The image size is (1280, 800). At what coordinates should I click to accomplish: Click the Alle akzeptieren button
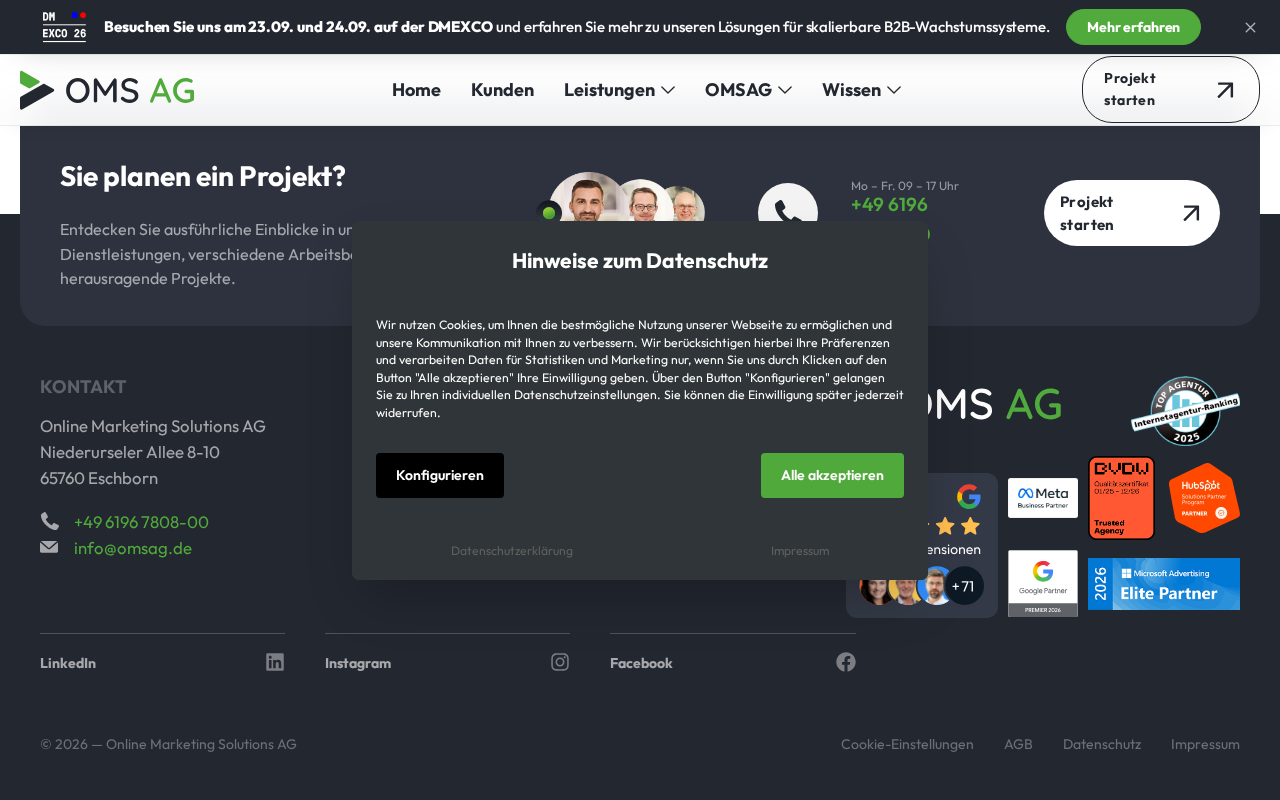click(832, 475)
